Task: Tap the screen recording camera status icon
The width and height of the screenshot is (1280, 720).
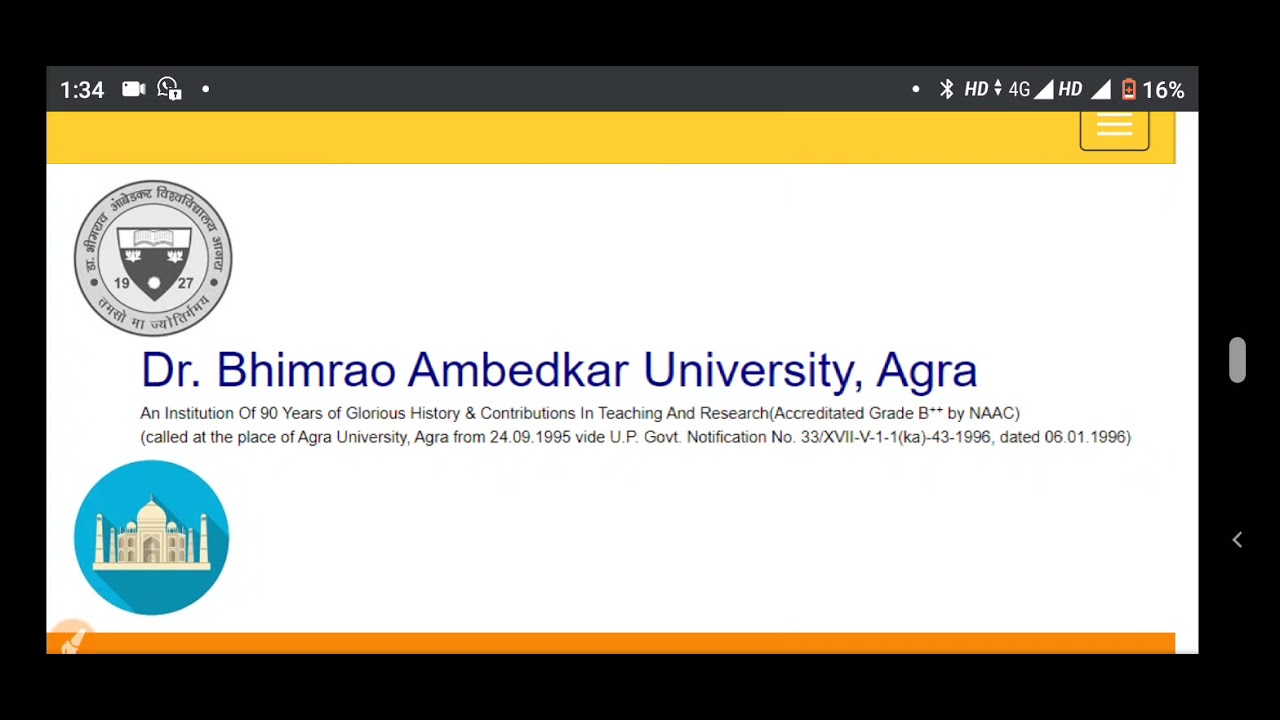Action: coord(133,89)
